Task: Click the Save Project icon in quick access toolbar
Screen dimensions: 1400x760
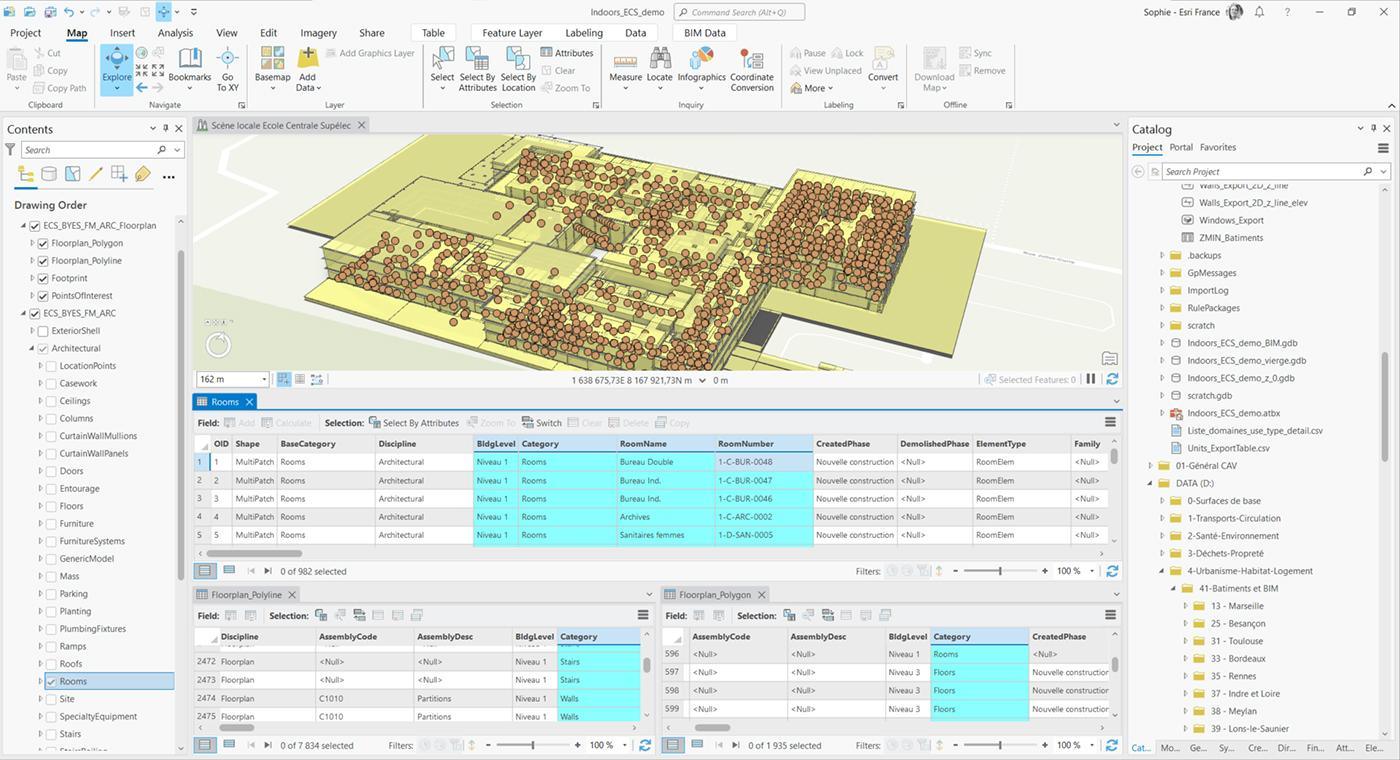Action: [x=48, y=12]
